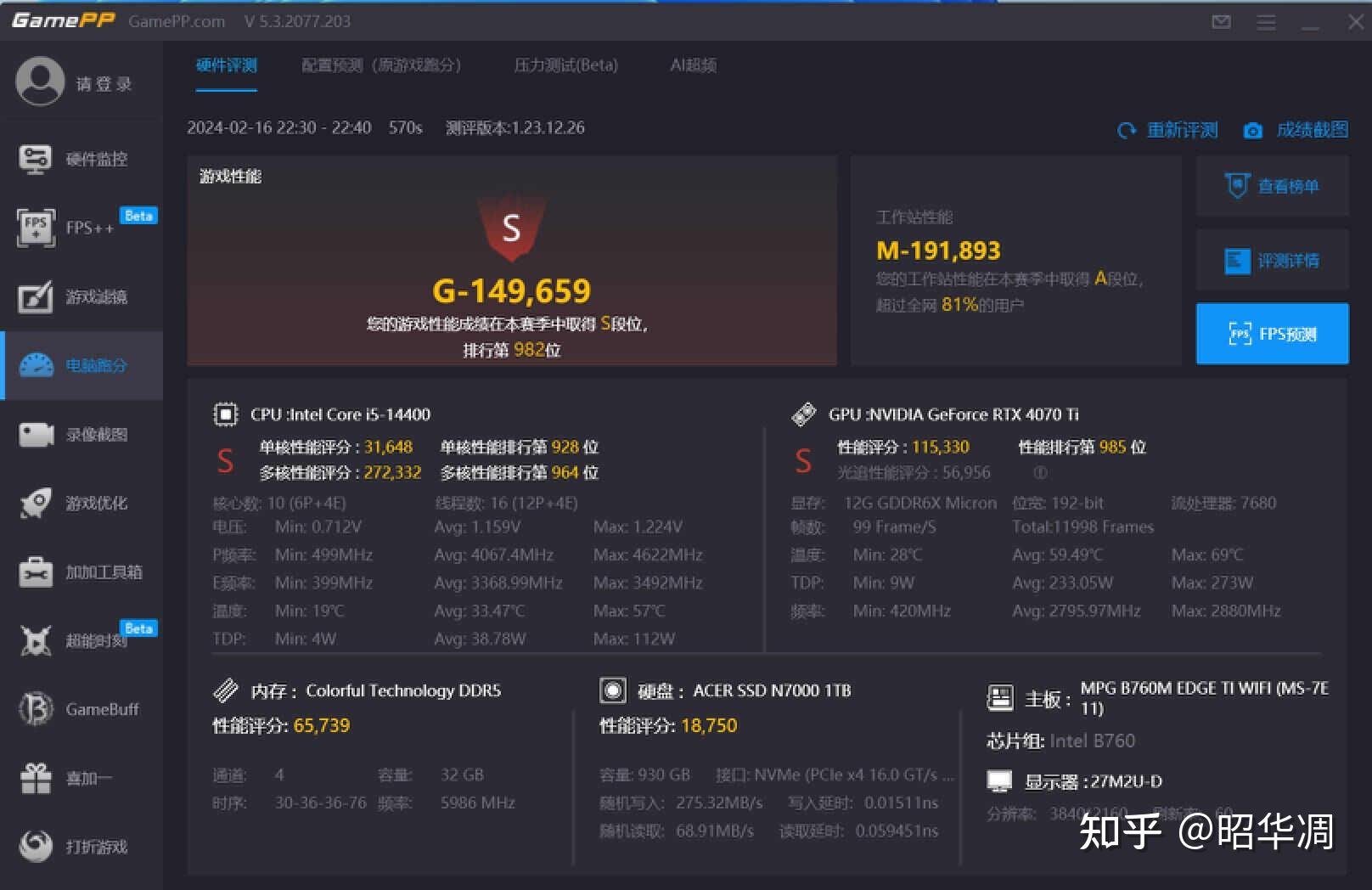This screenshot has width=1372, height=890.
Task: Click the Beta badge next to FPS++
Action: pos(138,216)
